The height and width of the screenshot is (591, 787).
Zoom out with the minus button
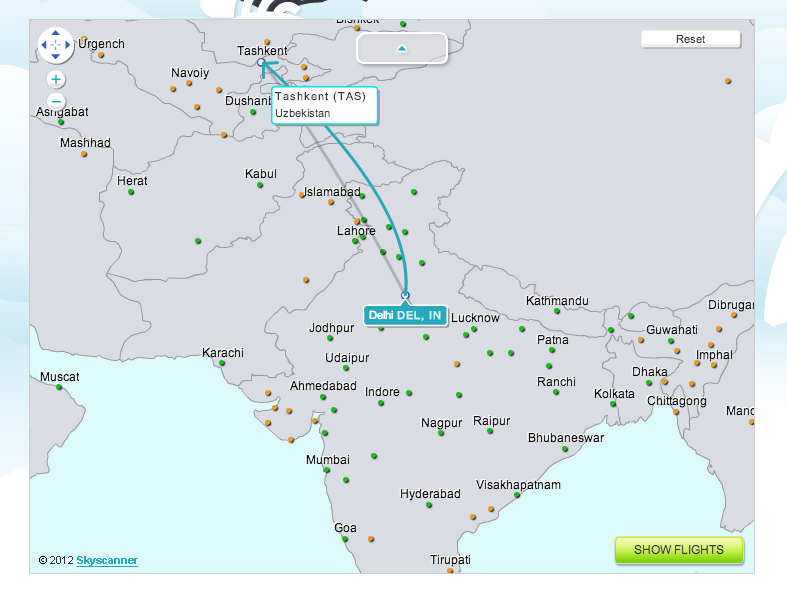56,101
